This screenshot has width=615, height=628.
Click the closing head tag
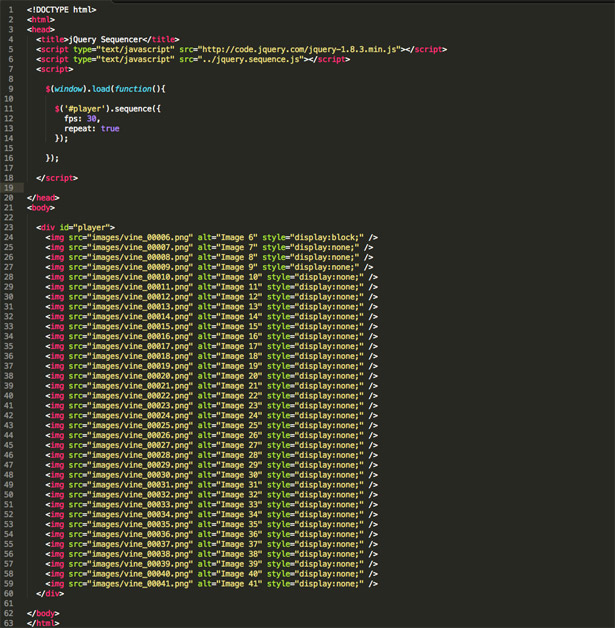pyautogui.click(x=43, y=197)
